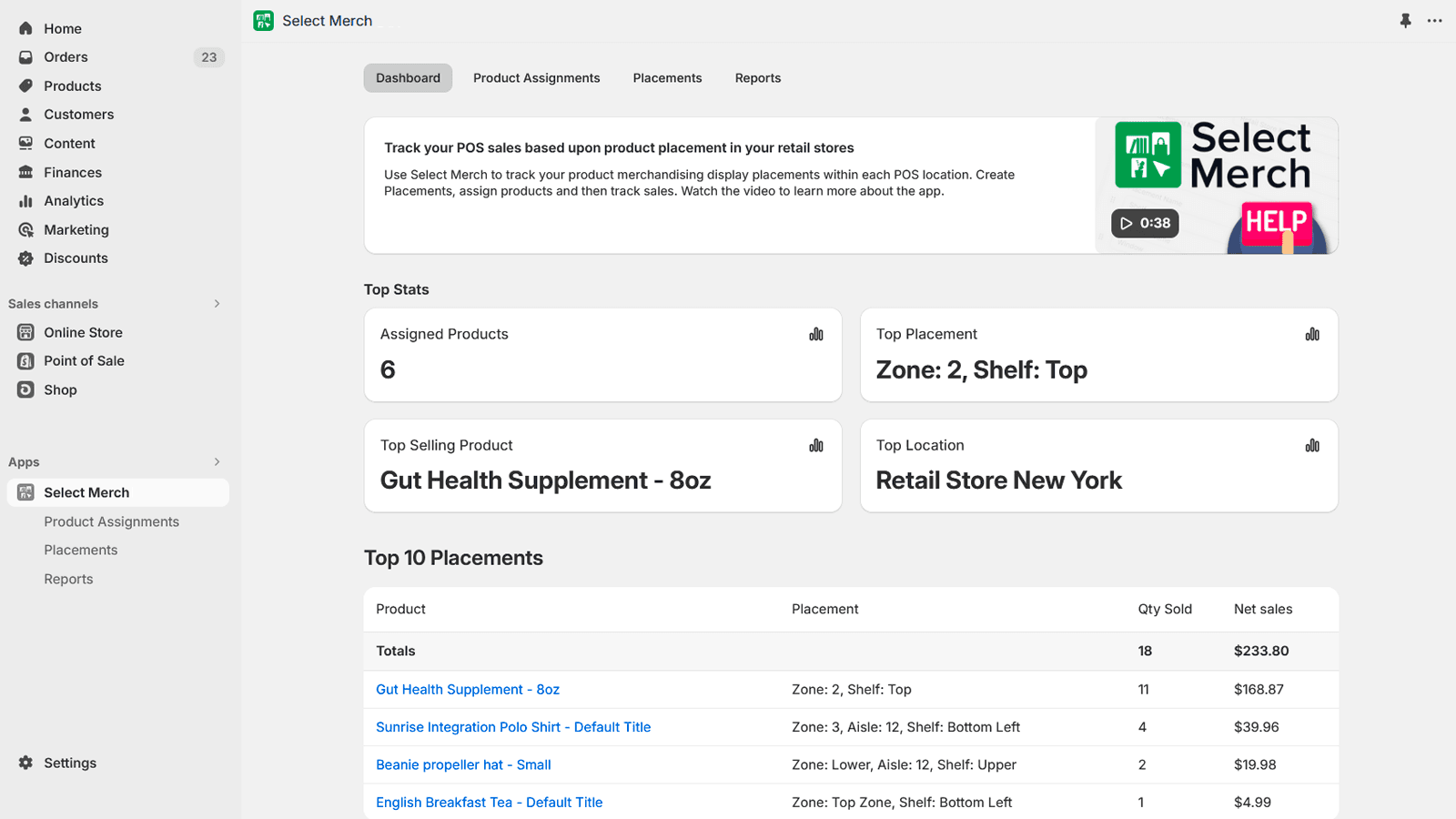Open Settings at the bottom left
This screenshot has width=1456, height=819.
point(70,763)
